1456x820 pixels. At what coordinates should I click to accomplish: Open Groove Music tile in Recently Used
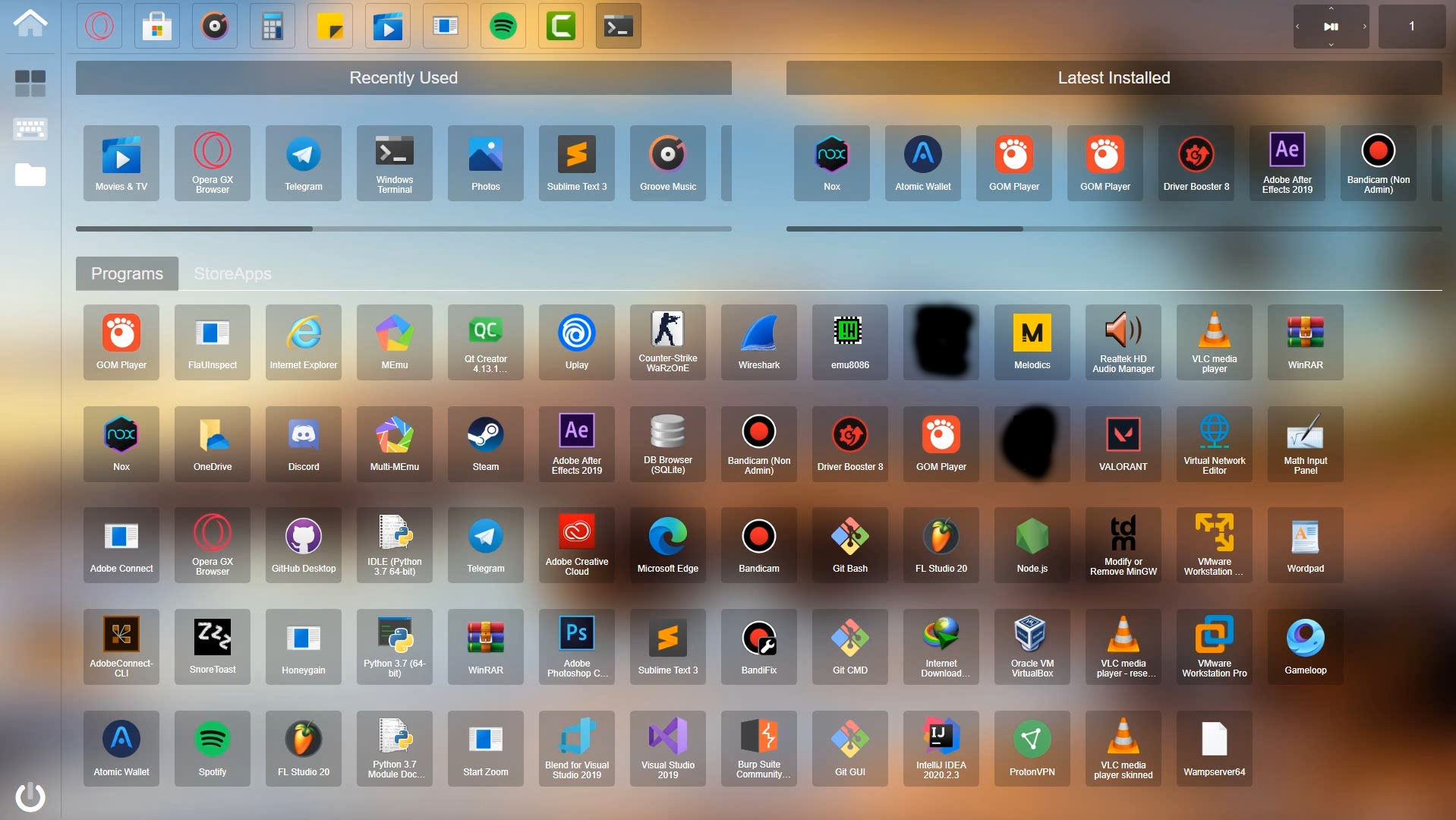(668, 163)
